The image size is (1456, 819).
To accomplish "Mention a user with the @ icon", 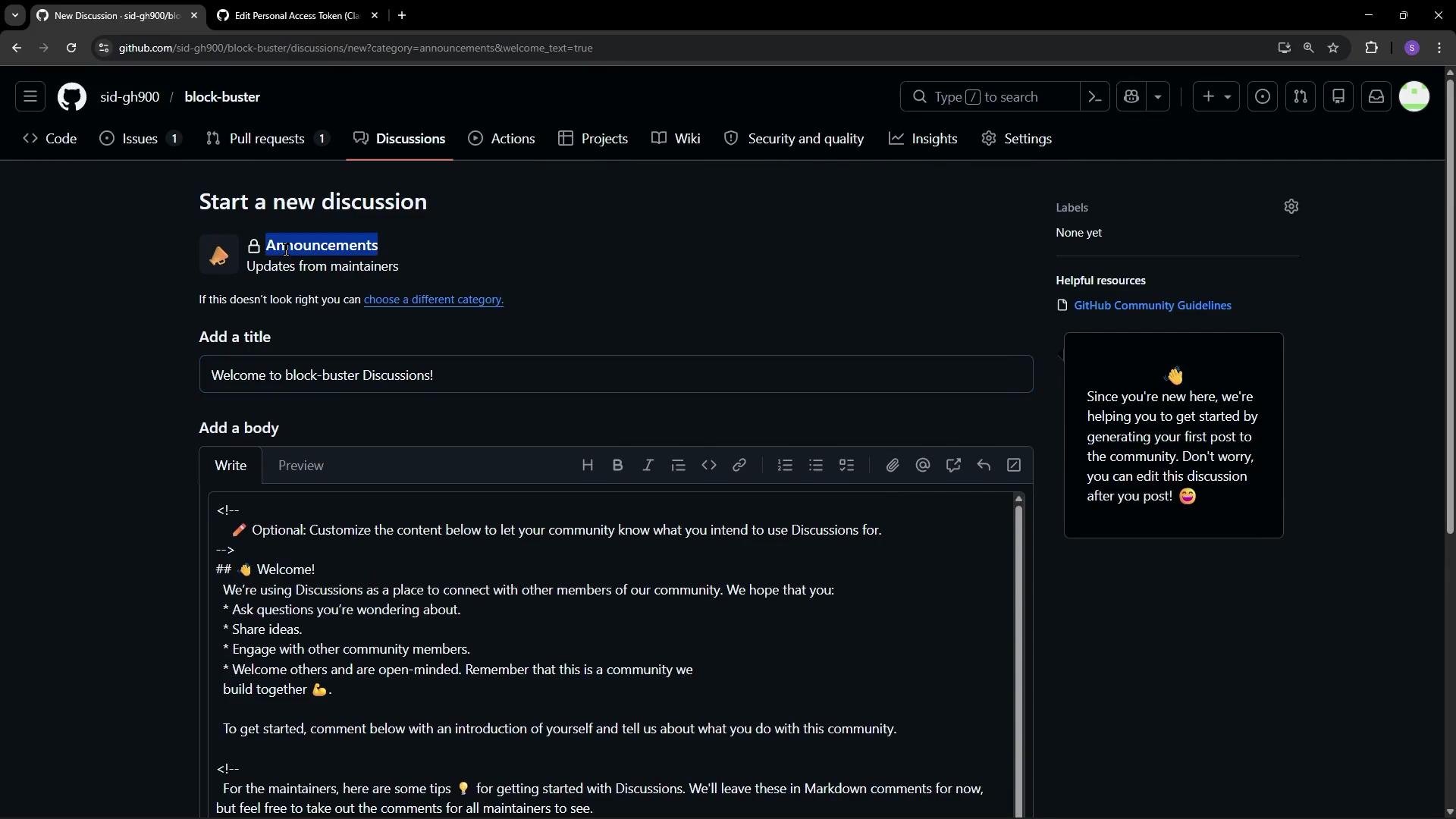I will (x=922, y=466).
